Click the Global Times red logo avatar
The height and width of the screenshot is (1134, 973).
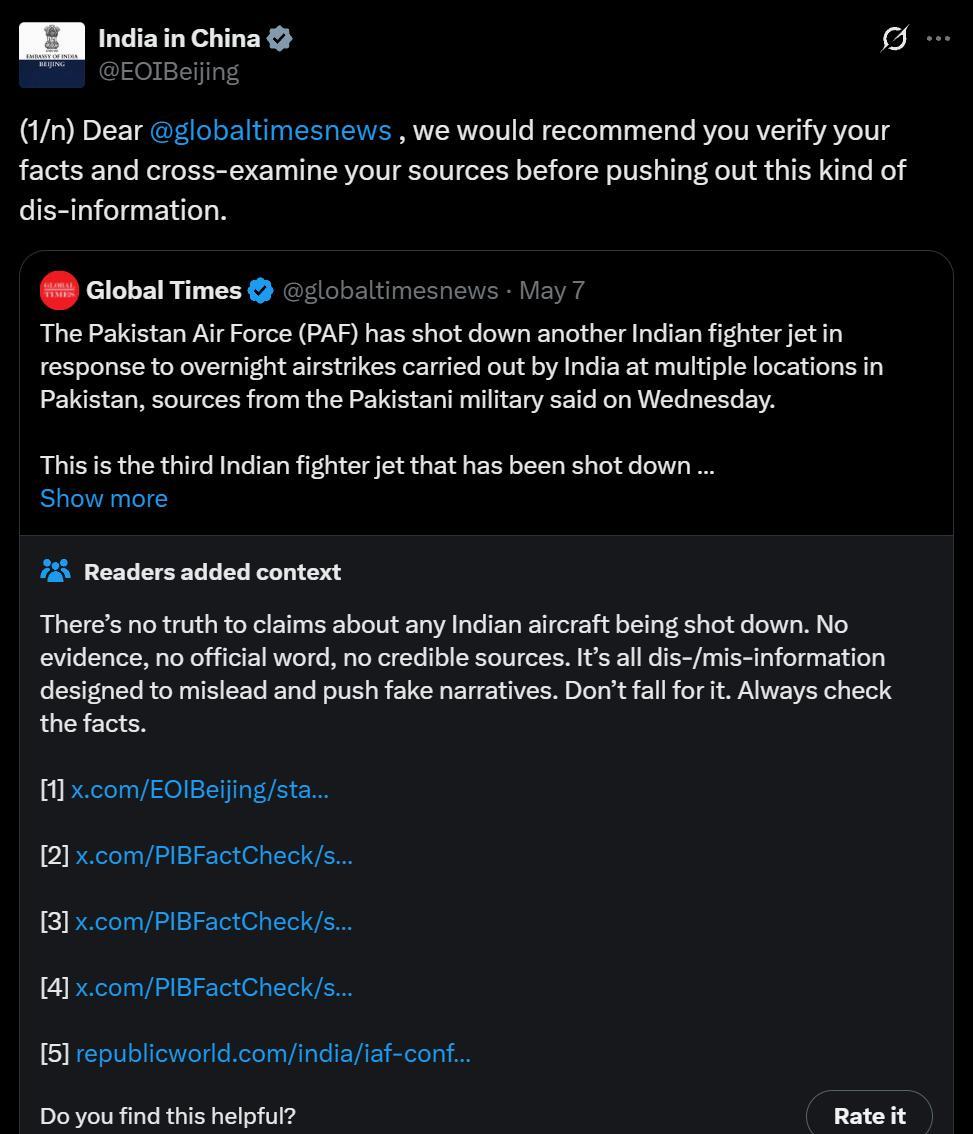59,291
